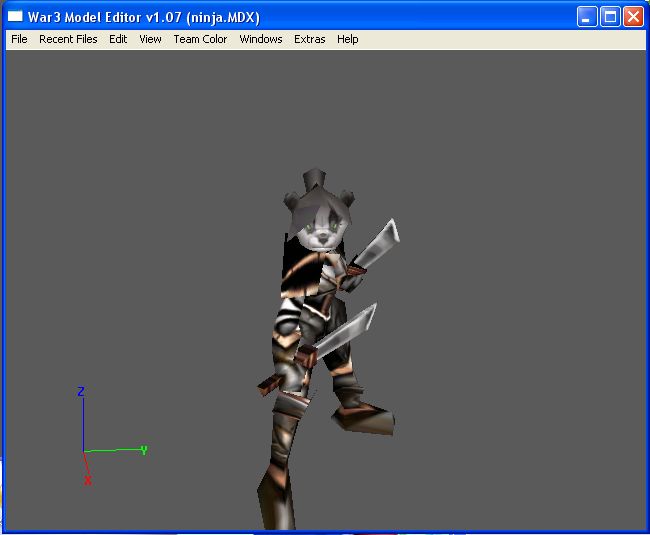Close the War3 Model Editor window
This screenshot has height=535, width=650.
[x=634, y=17]
